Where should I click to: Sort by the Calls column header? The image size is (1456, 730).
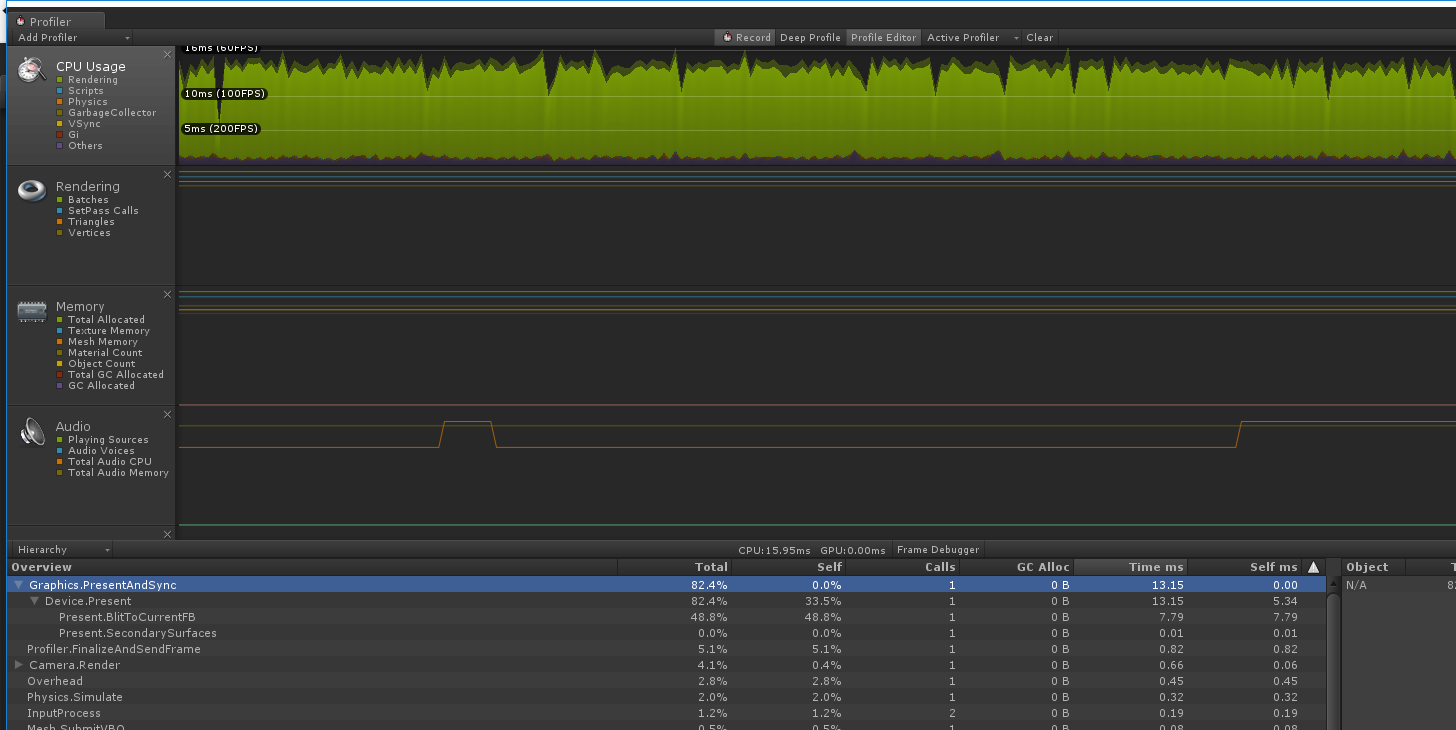(903, 567)
